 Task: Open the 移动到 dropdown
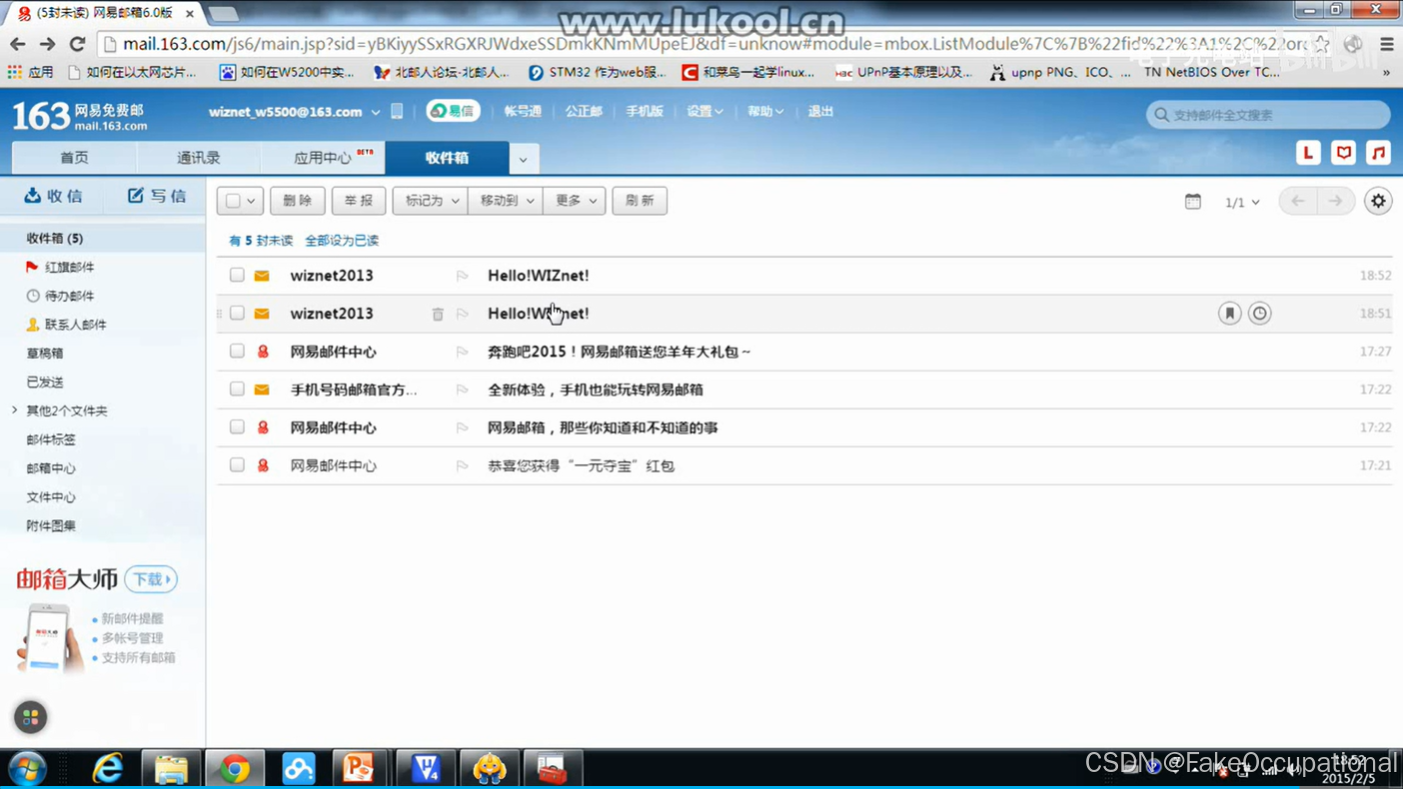click(x=505, y=201)
